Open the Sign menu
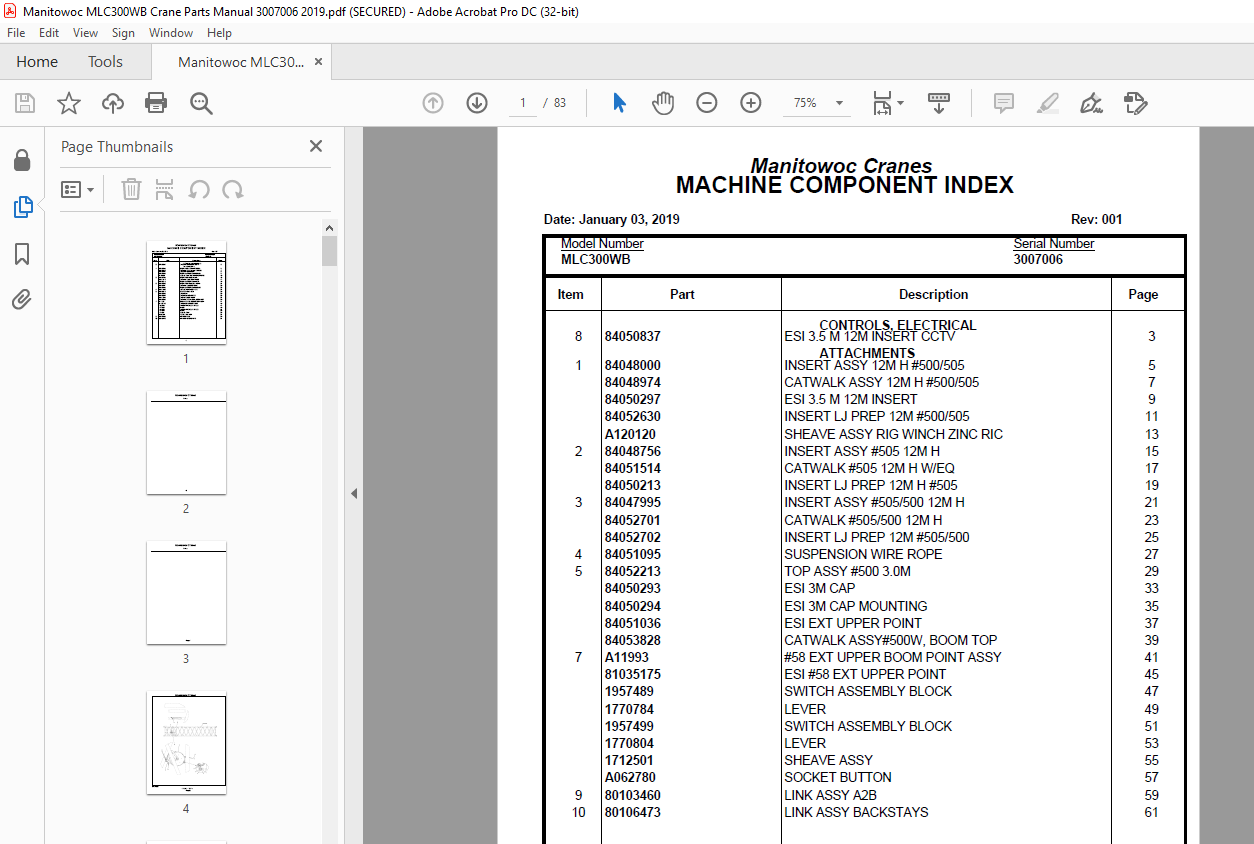Viewport: 1254px width, 844px height. (123, 33)
